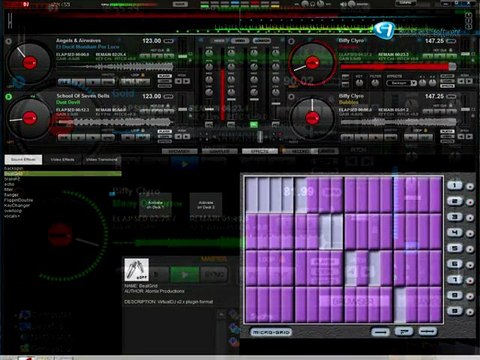Pitch bend right on School Of Seven Bells deck

click(x=187, y=136)
